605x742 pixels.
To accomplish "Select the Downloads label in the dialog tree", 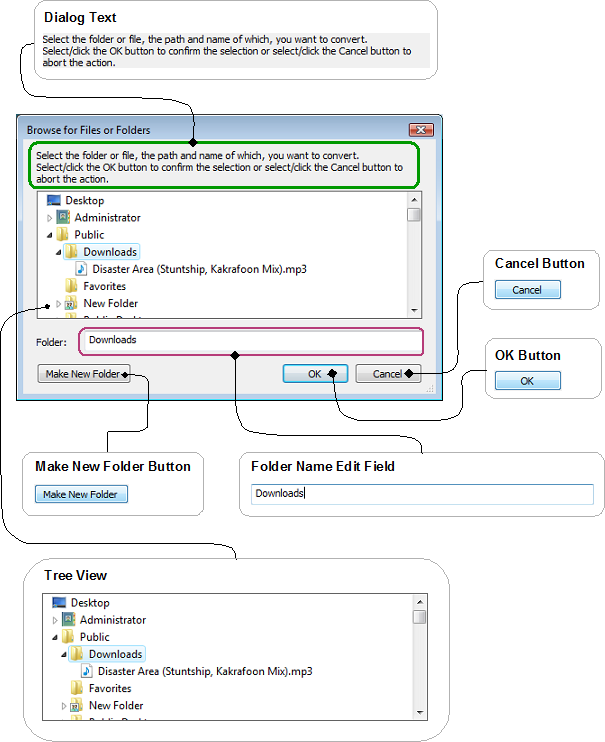I will pyautogui.click(x=110, y=252).
